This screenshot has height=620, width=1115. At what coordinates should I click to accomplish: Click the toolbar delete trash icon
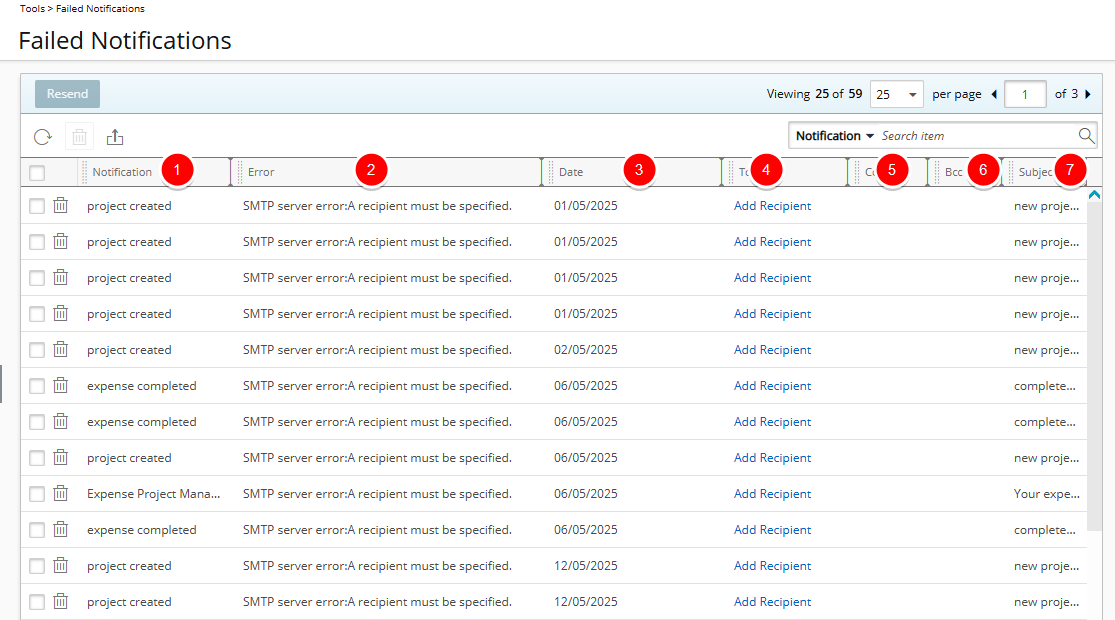pyautogui.click(x=80, y=137)
